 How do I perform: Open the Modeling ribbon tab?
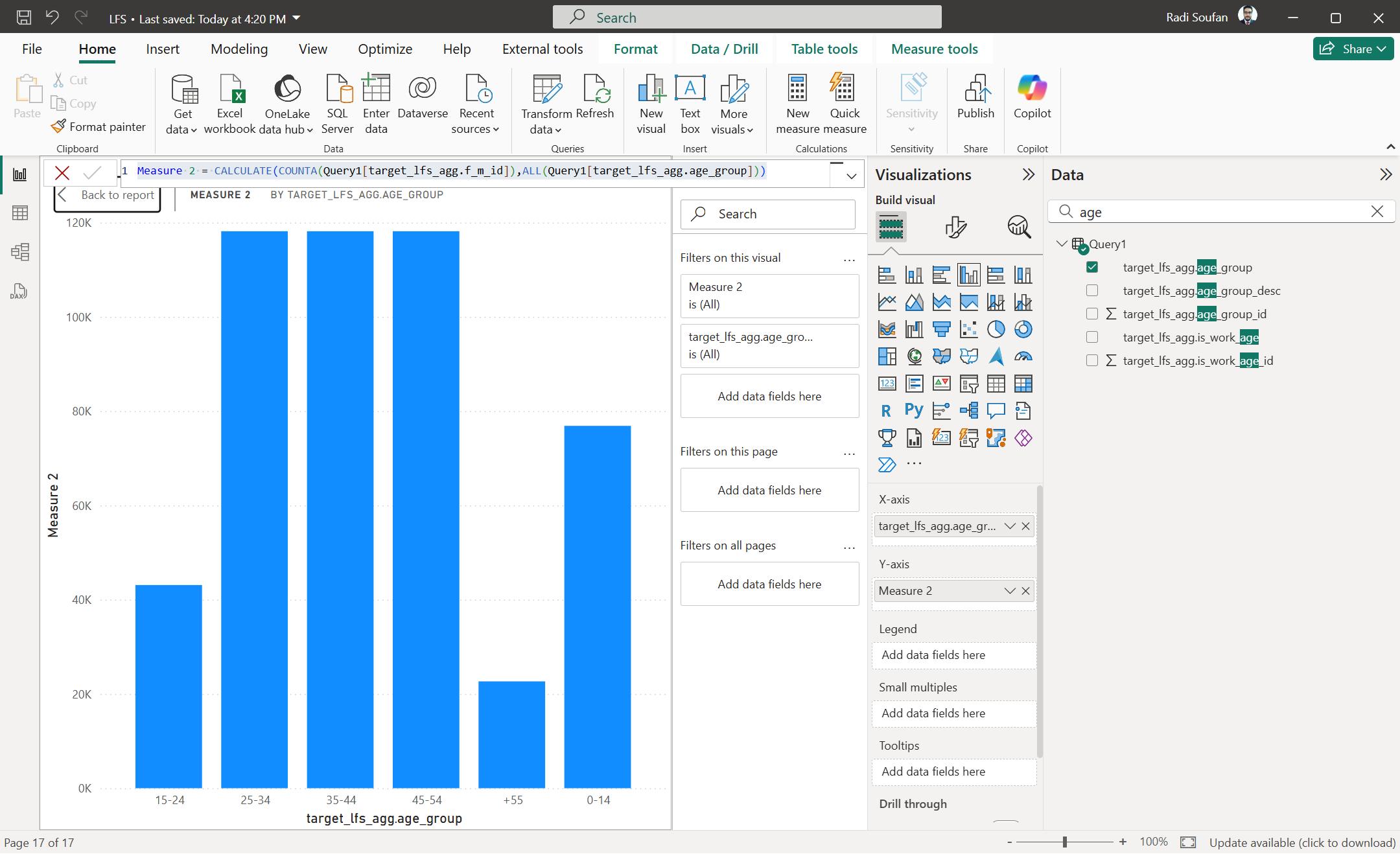coord(239,49)
